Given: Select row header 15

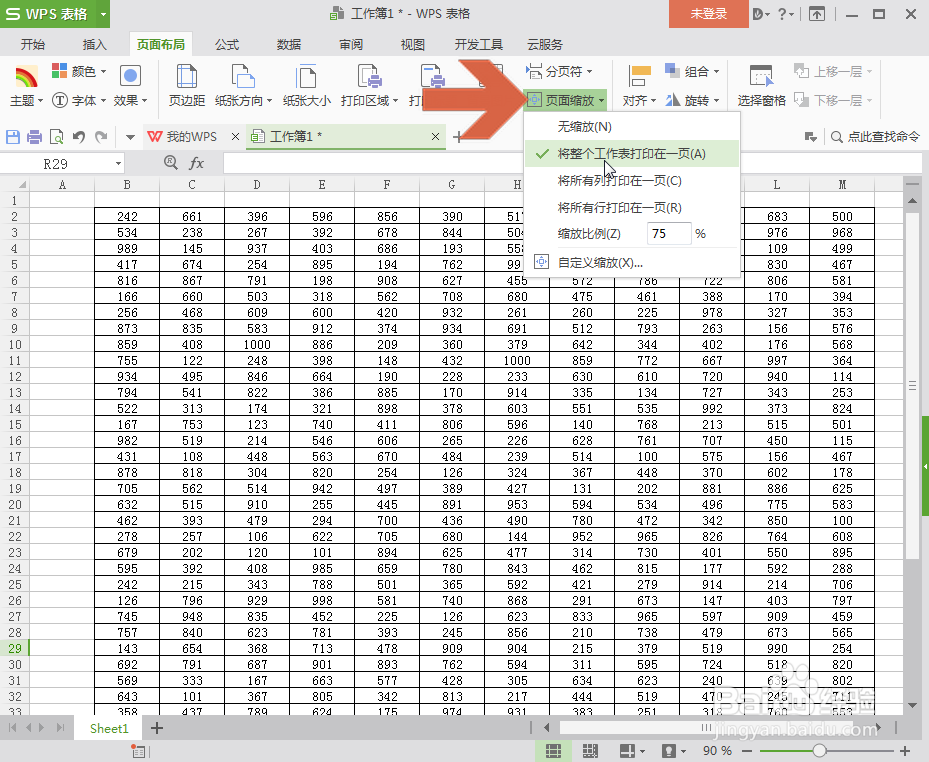Looking at the screenshot, I should 15,424.
